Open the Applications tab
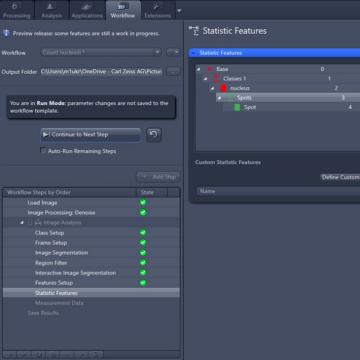Viewport: 360px width, 360px height. point(87,10)
